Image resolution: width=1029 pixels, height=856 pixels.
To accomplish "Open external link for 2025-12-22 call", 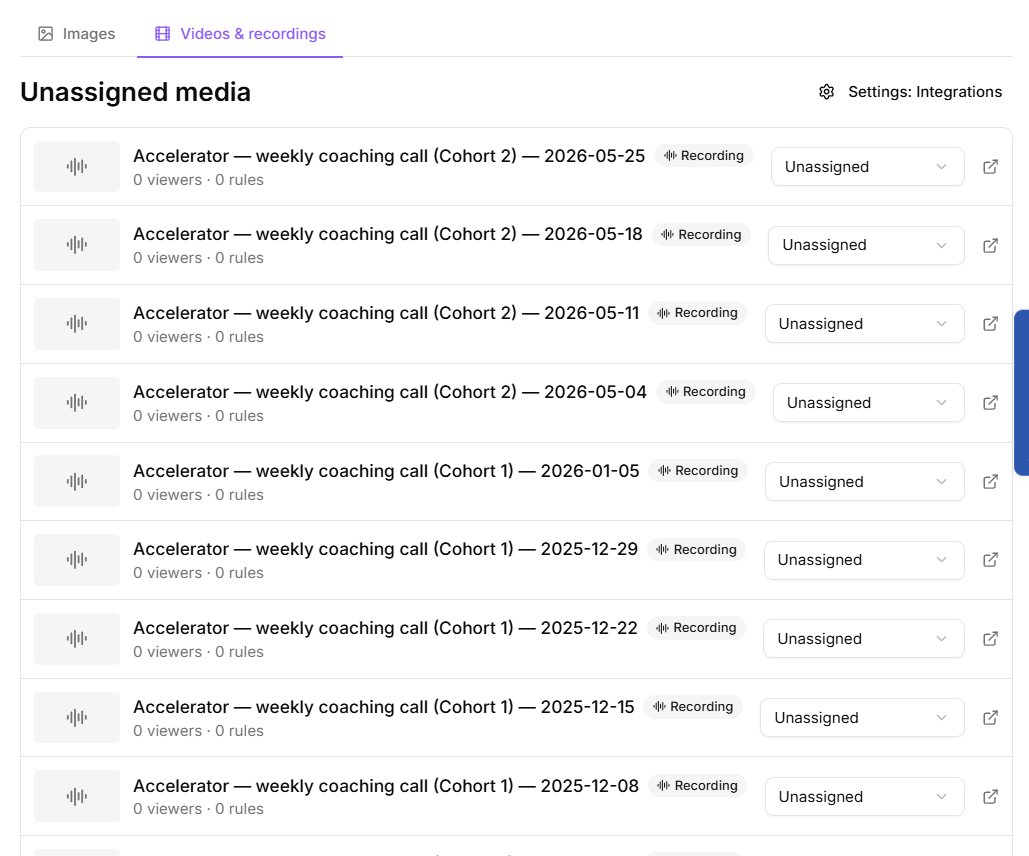I will point(990,639).
